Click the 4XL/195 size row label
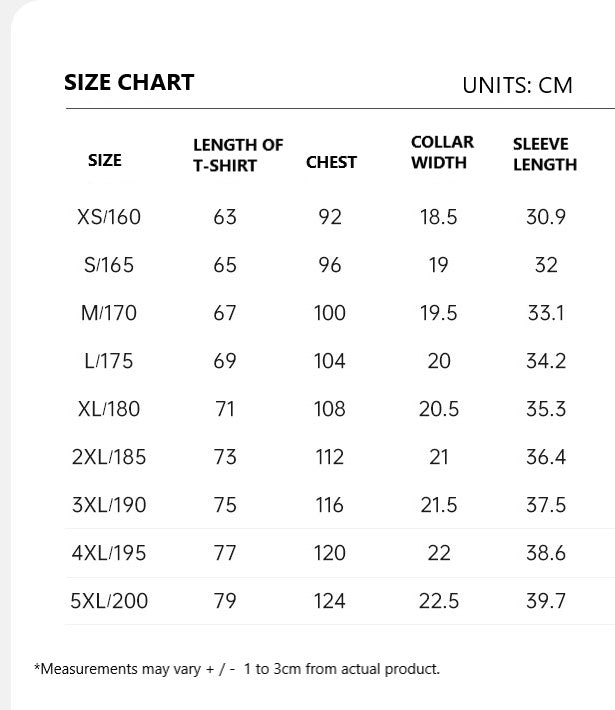This screenshot has width=615, height=710. tap(109, 553)
